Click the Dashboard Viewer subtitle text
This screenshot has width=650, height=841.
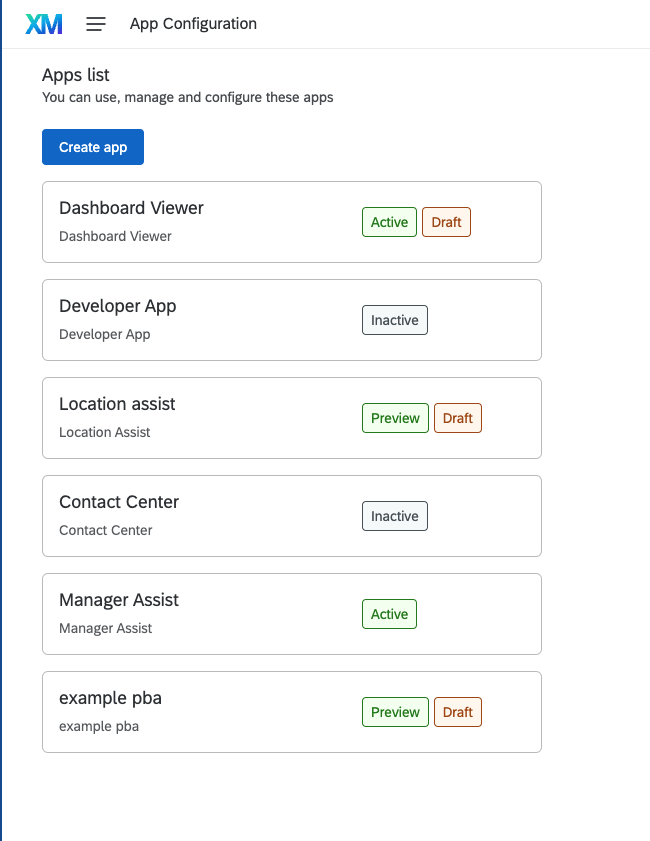(115, 237)
